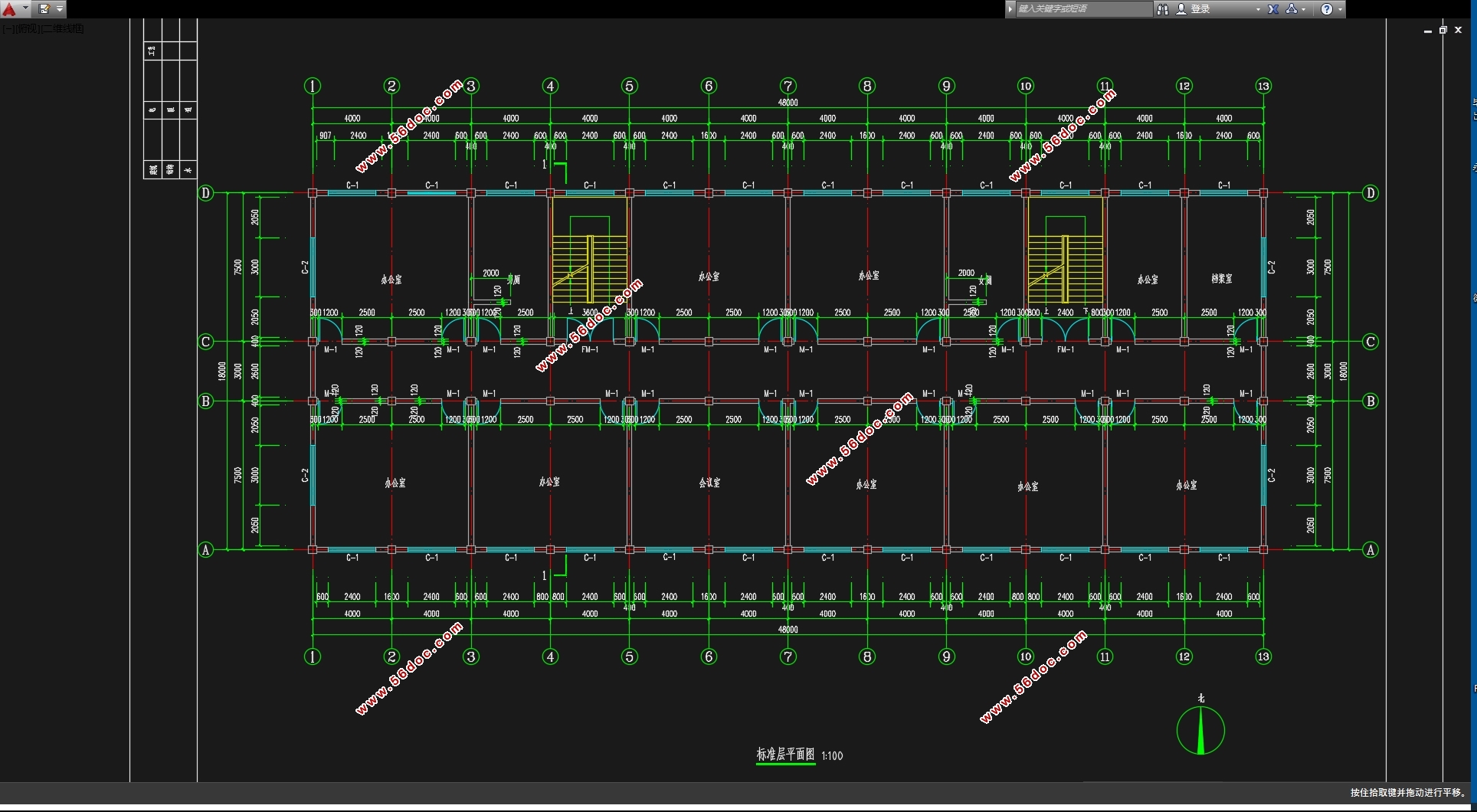Click the binoculars search icon
Screen dimensions: 1477x812
pyautogui.click(x=1162, y=9)
